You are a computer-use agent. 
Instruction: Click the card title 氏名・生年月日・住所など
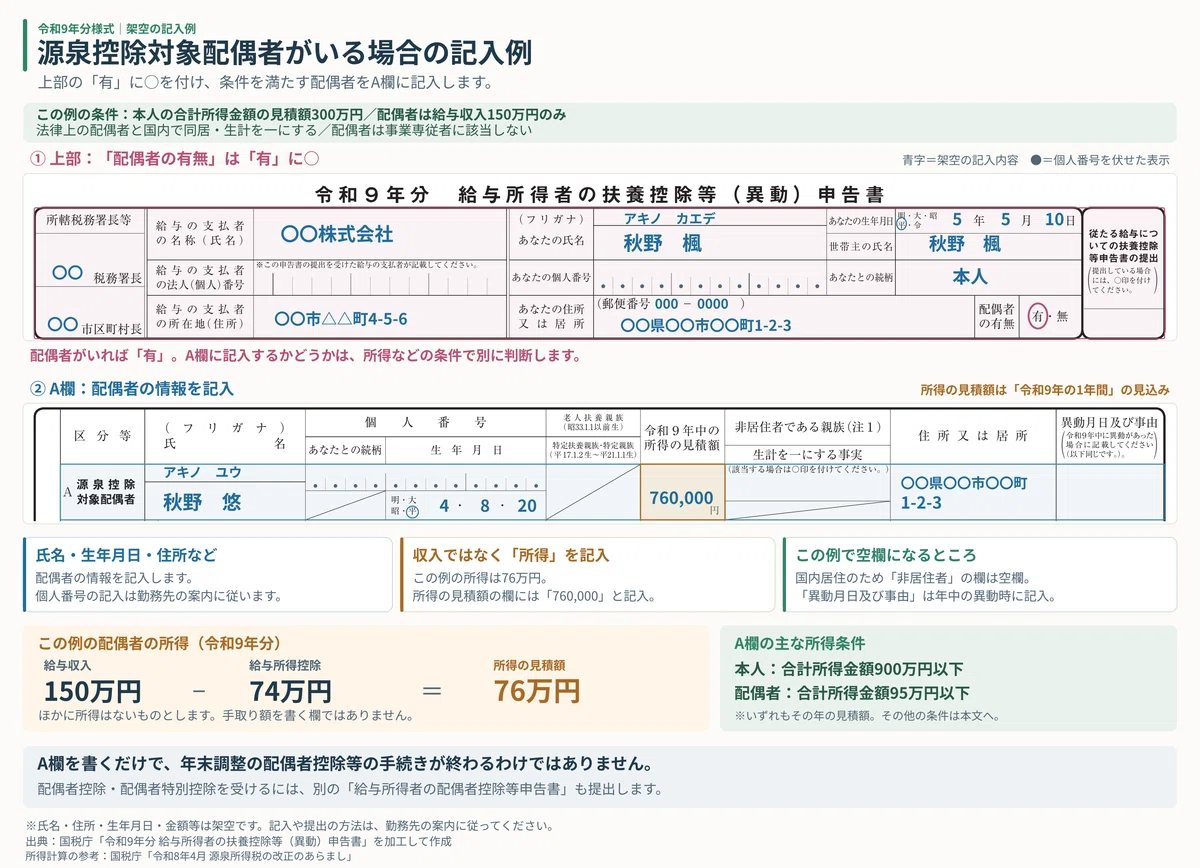point(126,555)
